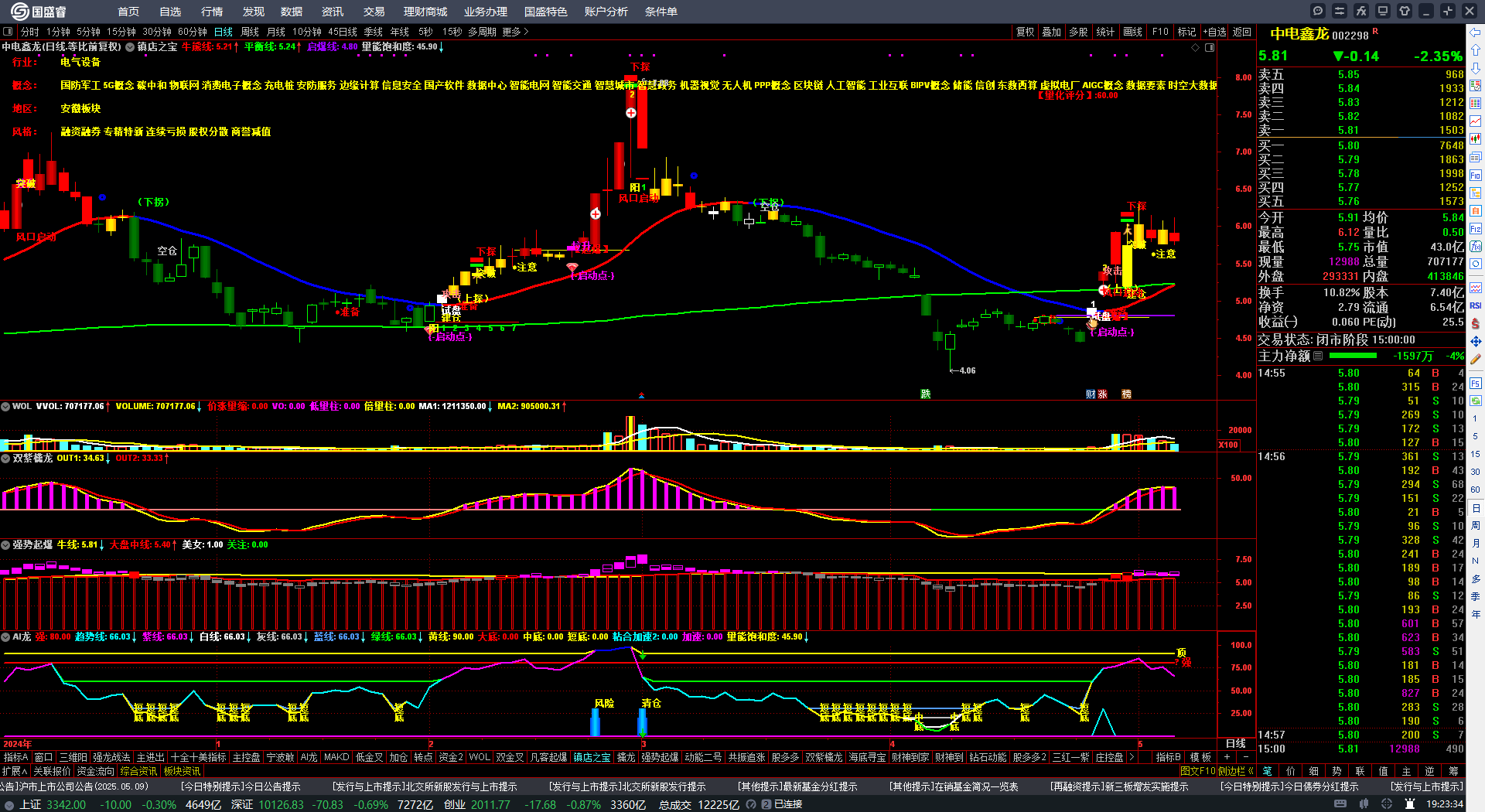The width and height of the screenshot is (1485, 812).
Task: Click the F5 icon in right sidebar
Action: (1476, 383)
